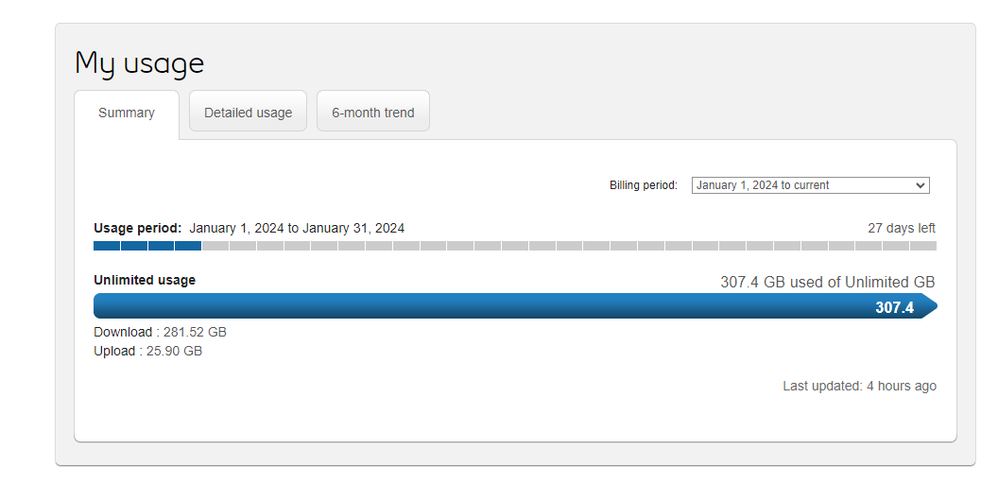The image size is (998, 485).
Task: Click the Download 281.52 GB line
Action: (x=160, y=332)
